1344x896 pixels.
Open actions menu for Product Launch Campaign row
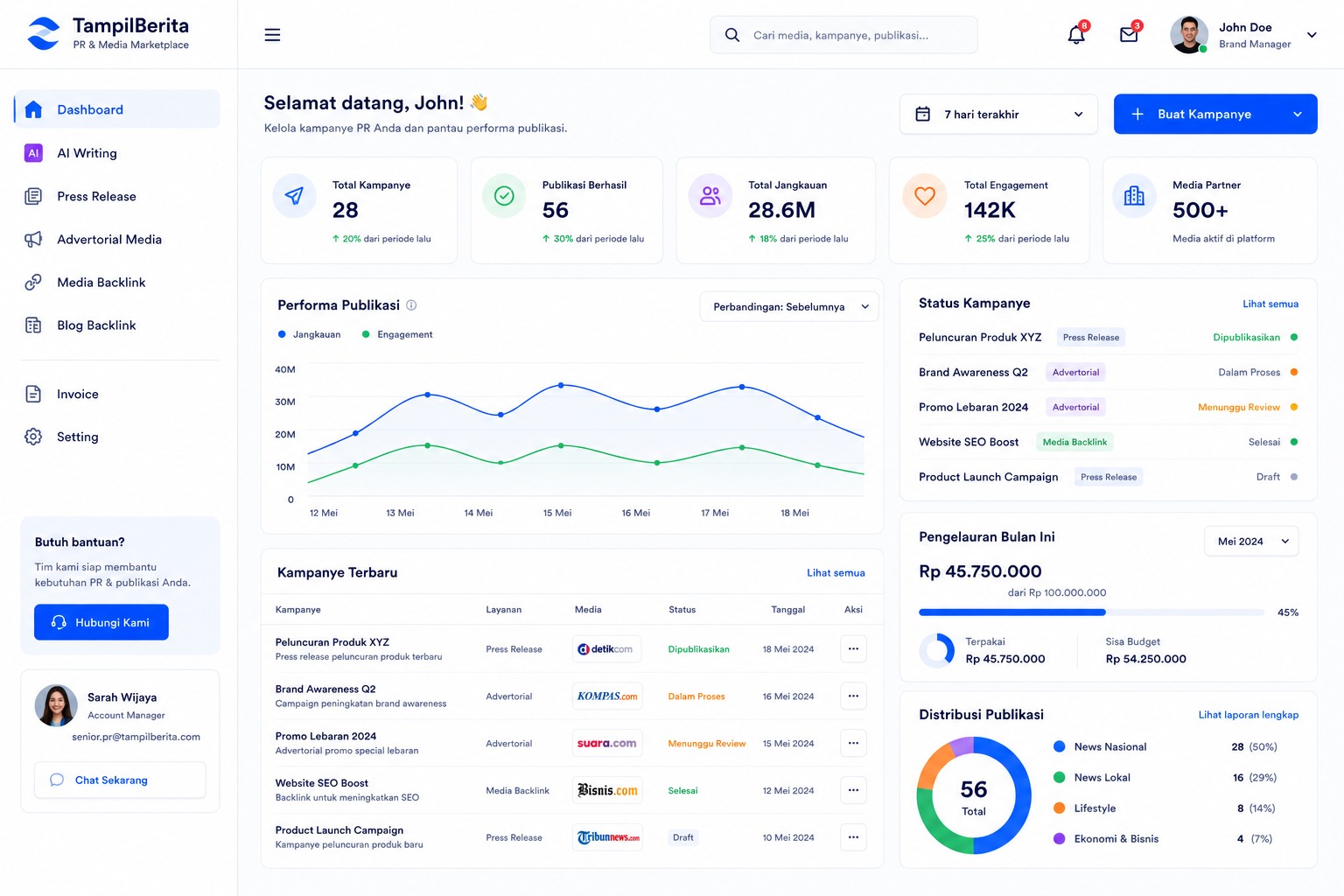click(853, 837)
